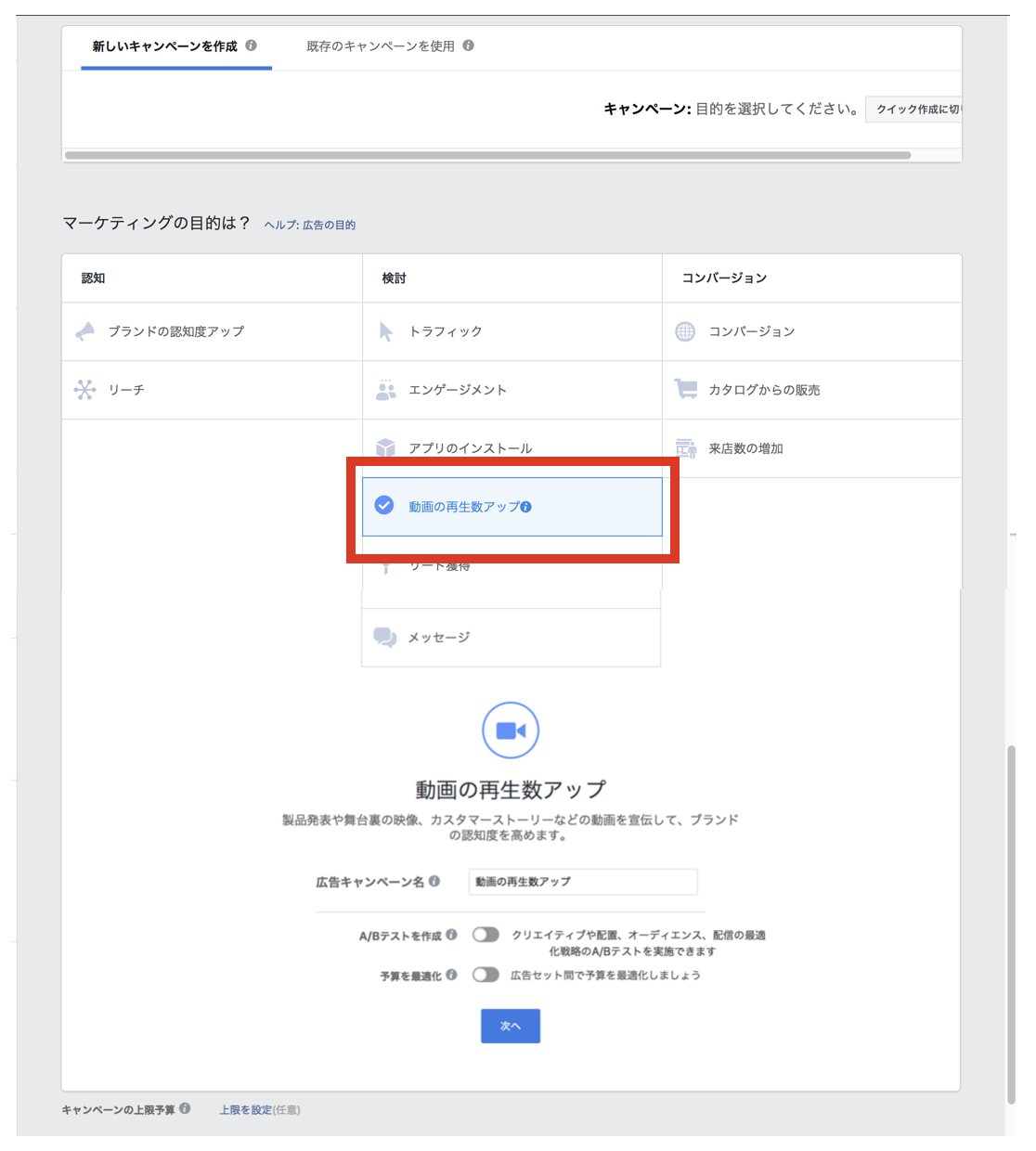The width and height of the screenshot is (1036, 1151).
Task: Choose the 動画の再生数アップ objective
Action: tap(512, 507)
